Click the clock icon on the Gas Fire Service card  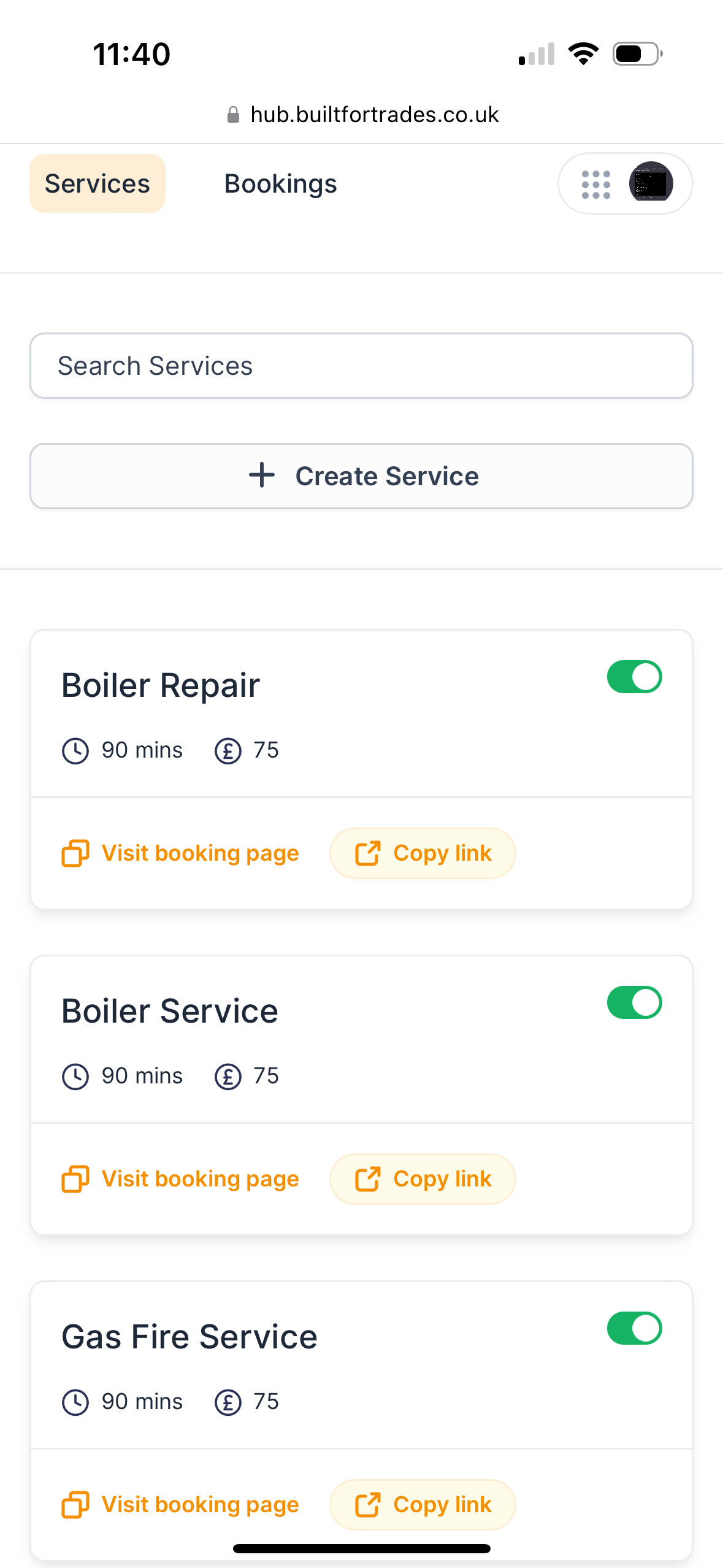(x=75, y=1401)
